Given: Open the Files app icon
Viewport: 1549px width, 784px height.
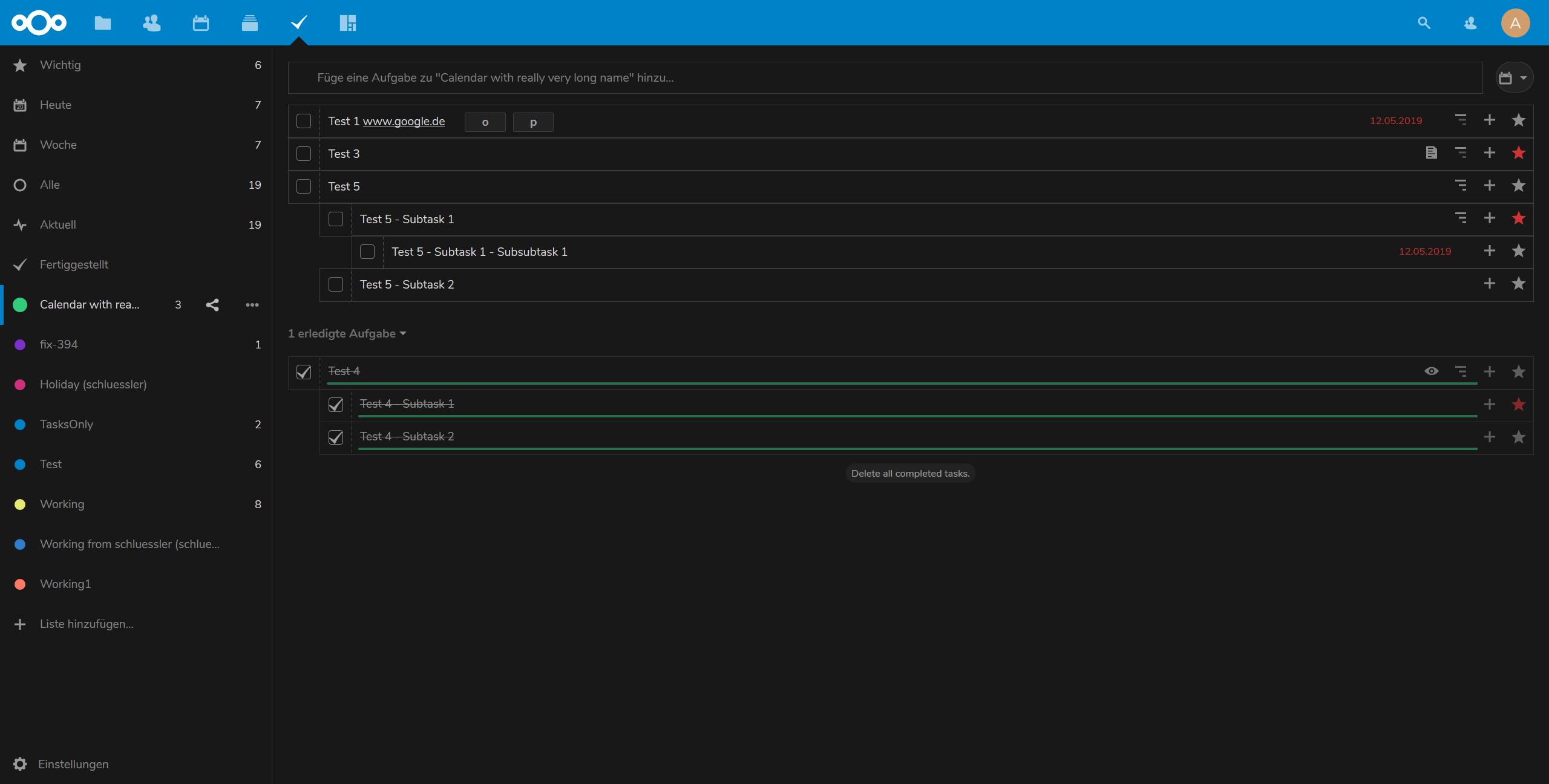Looking at the screenshot, I should (x=103, y=23).
